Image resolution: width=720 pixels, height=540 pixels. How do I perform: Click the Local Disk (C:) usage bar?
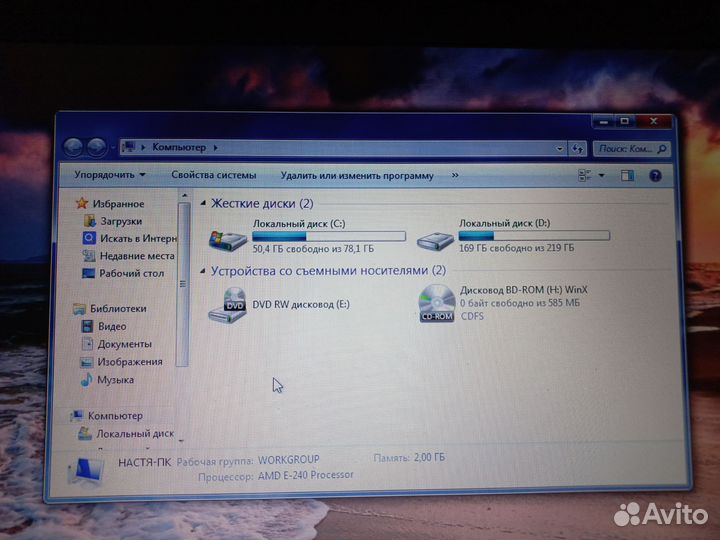coord(329,236)
